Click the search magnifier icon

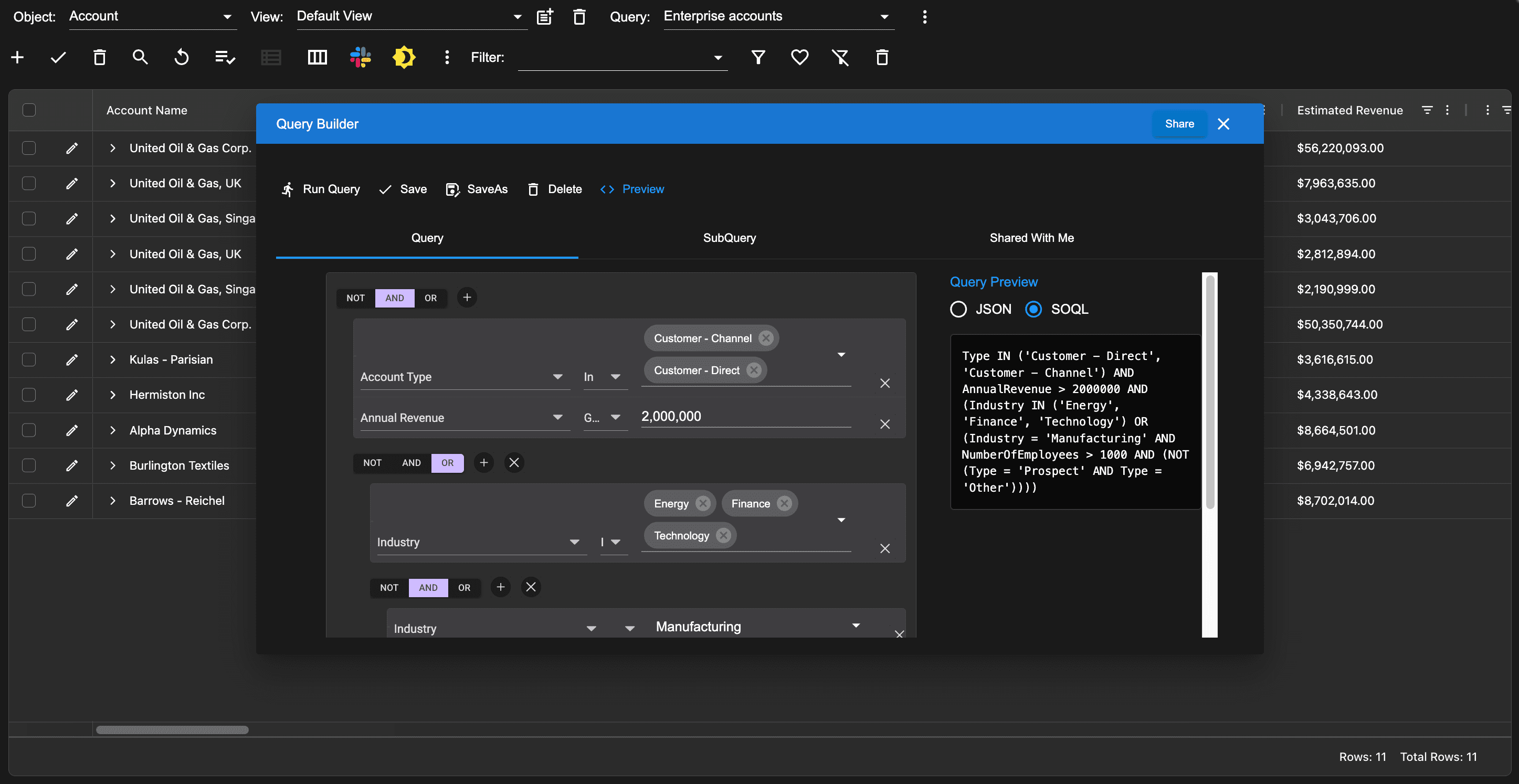[140, 57]
